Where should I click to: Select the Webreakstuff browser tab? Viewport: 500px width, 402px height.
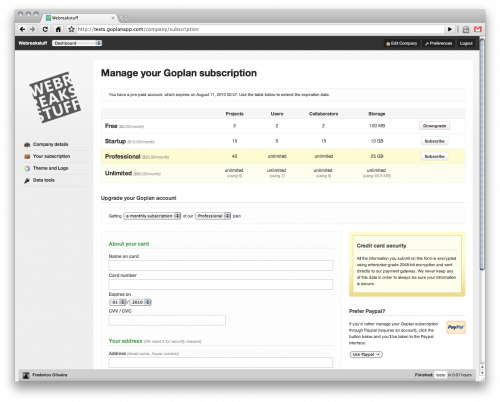pyautogui.click(x=79, y=18)
